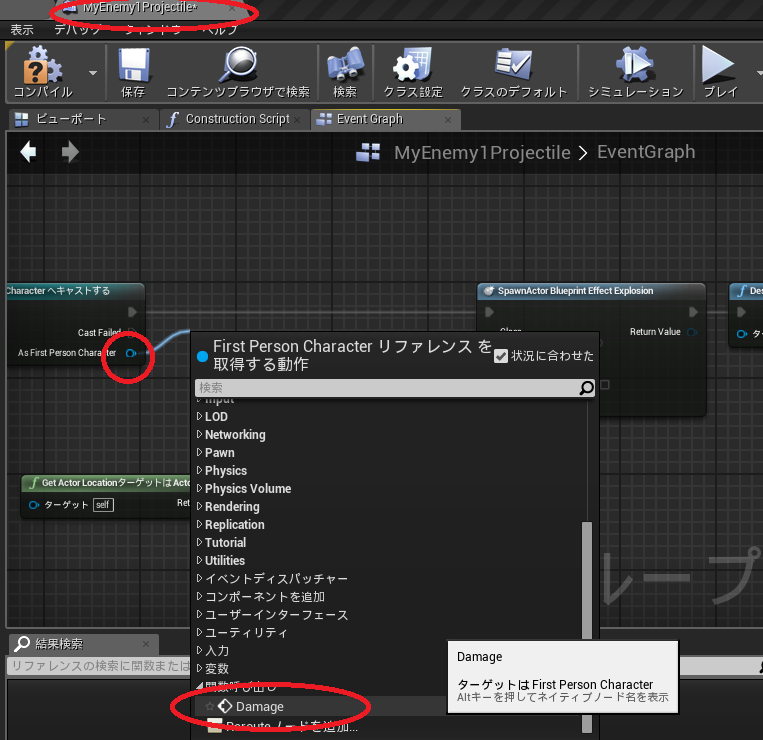This screenshot has height=740, width=763.
Task: Save the blueprint with 保存 icon
Action: 133,65
